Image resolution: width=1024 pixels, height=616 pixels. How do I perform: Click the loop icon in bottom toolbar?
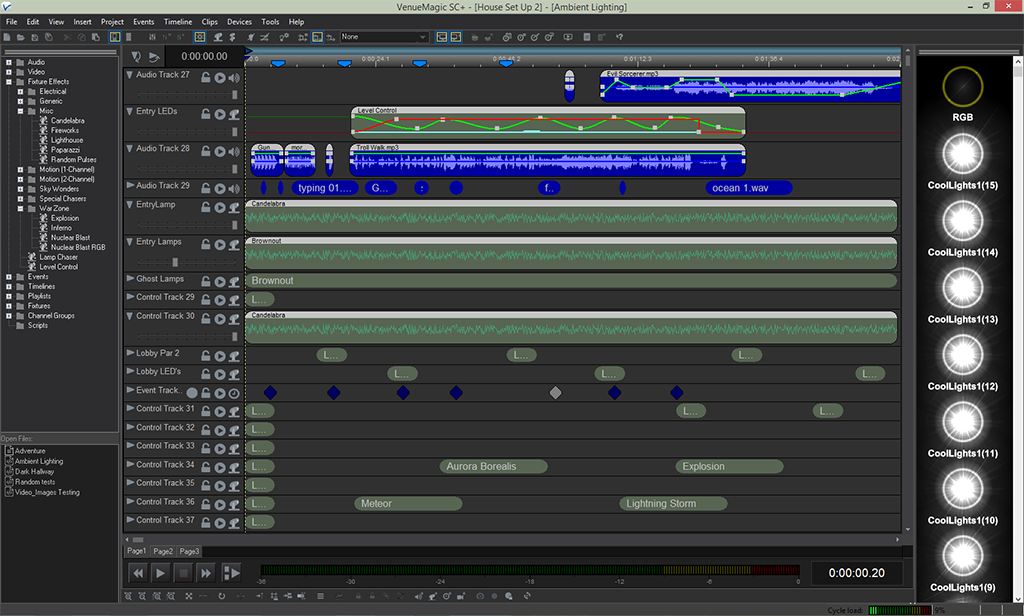click(221, 597)
